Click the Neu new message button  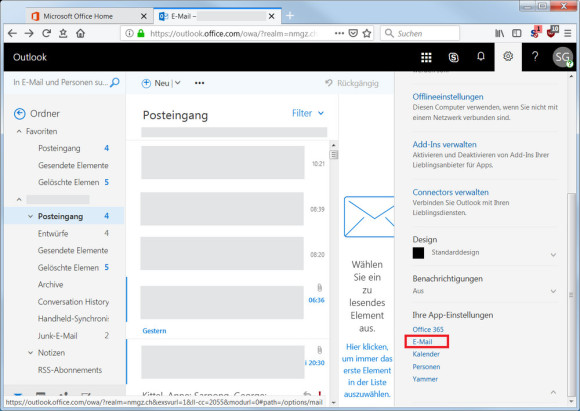coord(155,83)
